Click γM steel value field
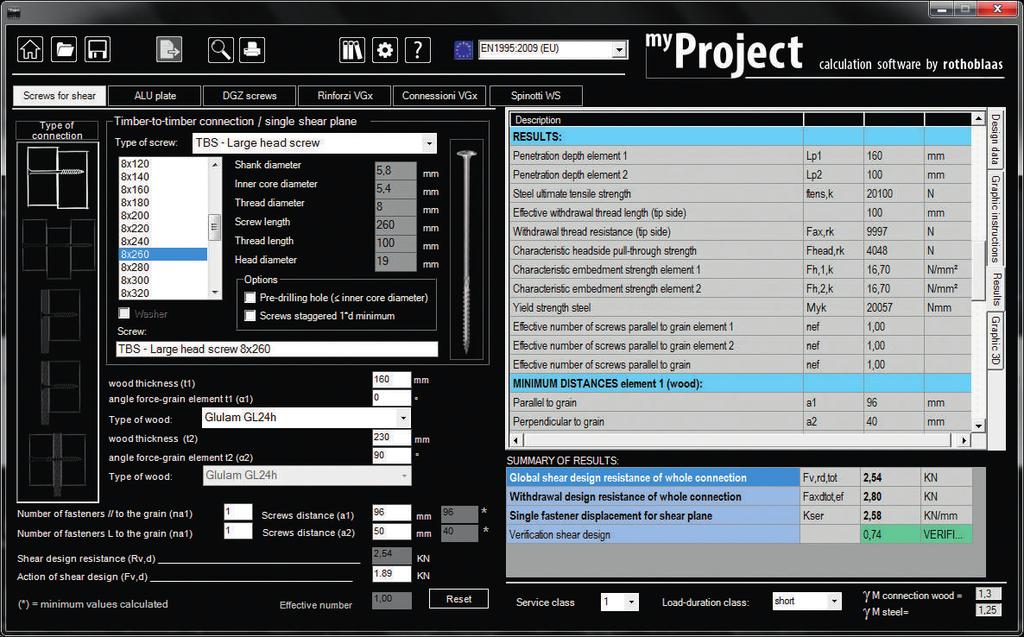1024x637 pixels. tap(987, 610)
